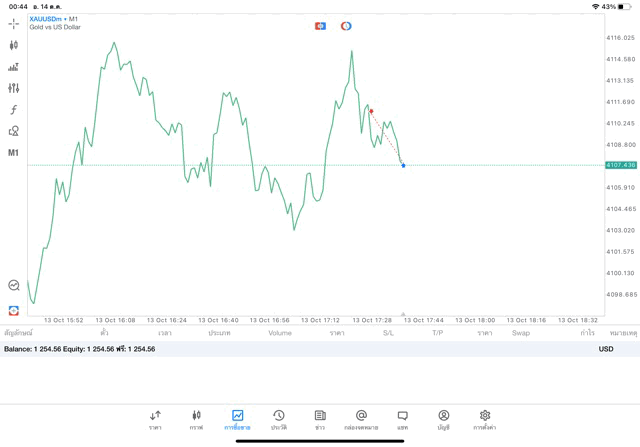
Task: Click the trade panel icon at bottom left
Action: 13,311
